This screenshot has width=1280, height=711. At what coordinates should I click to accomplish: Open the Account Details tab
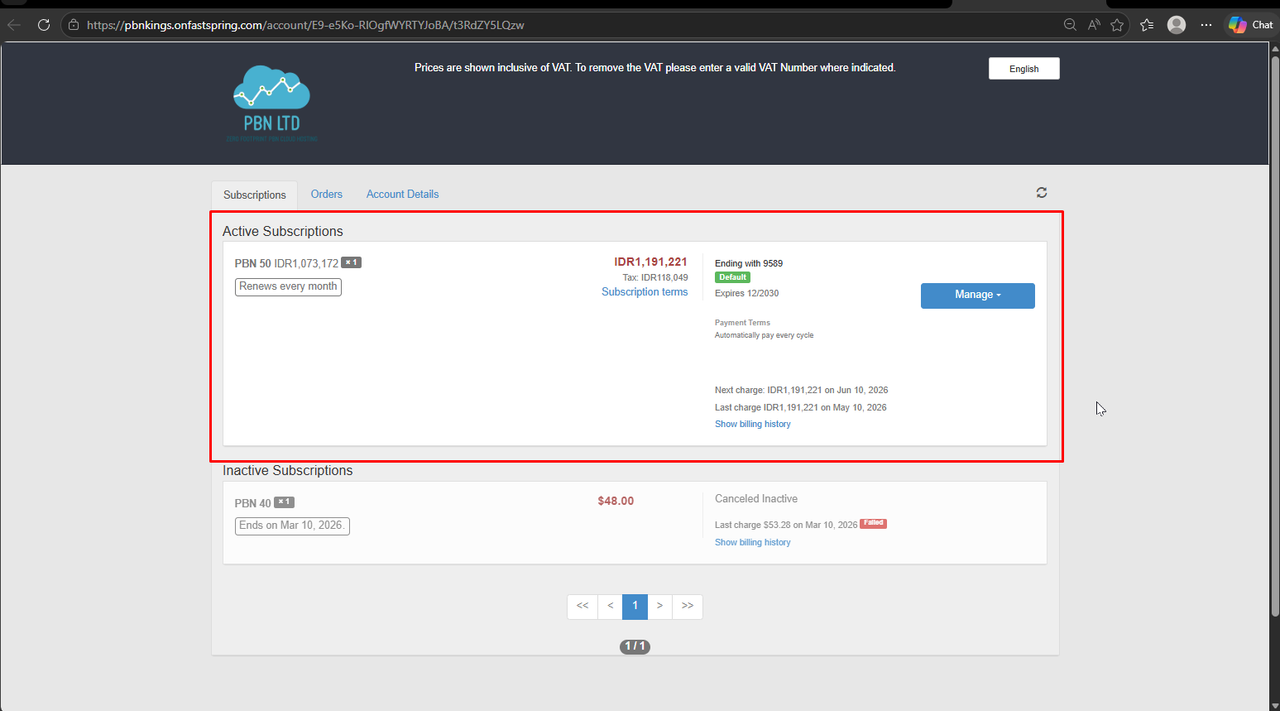402,194
